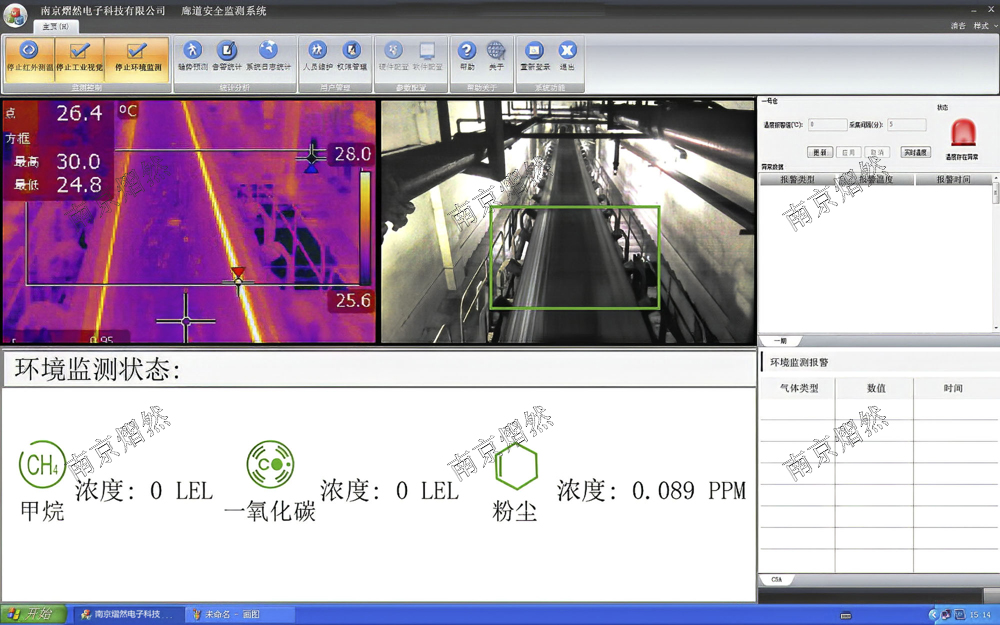Click the 退出 exit icon
Screen dimensions: 1000x625
pos(567,55)
